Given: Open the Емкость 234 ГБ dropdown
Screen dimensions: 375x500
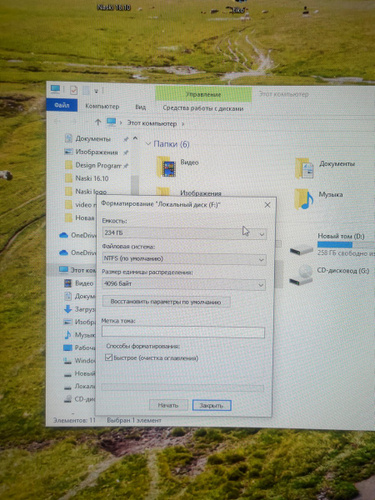Looking at the screenshot, I should [184, 233].
